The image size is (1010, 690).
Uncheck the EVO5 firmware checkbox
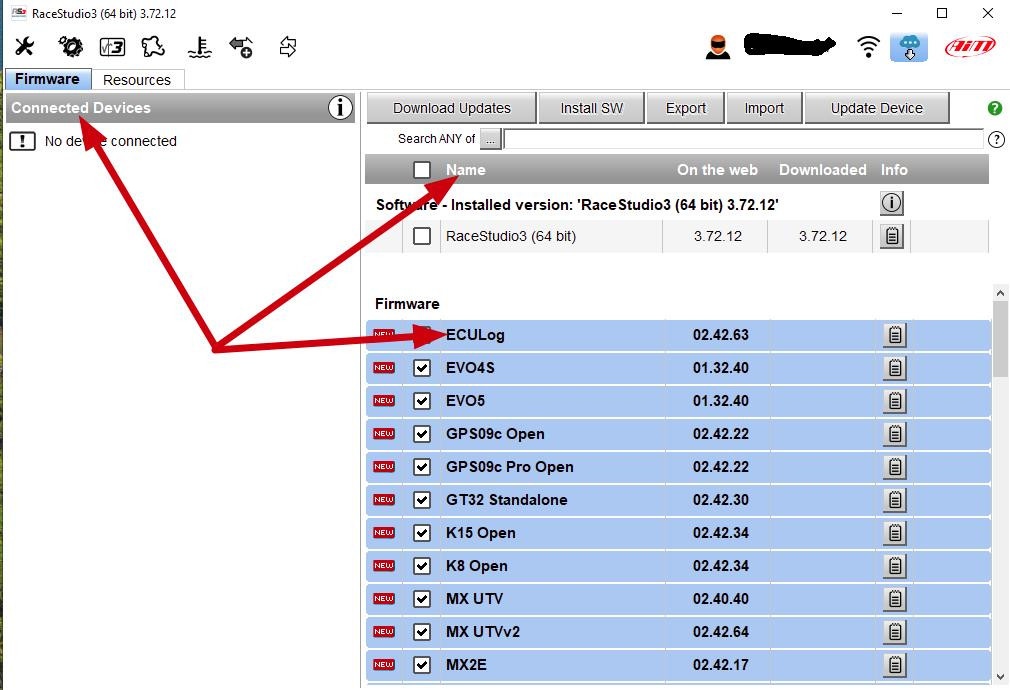point(422,401)
